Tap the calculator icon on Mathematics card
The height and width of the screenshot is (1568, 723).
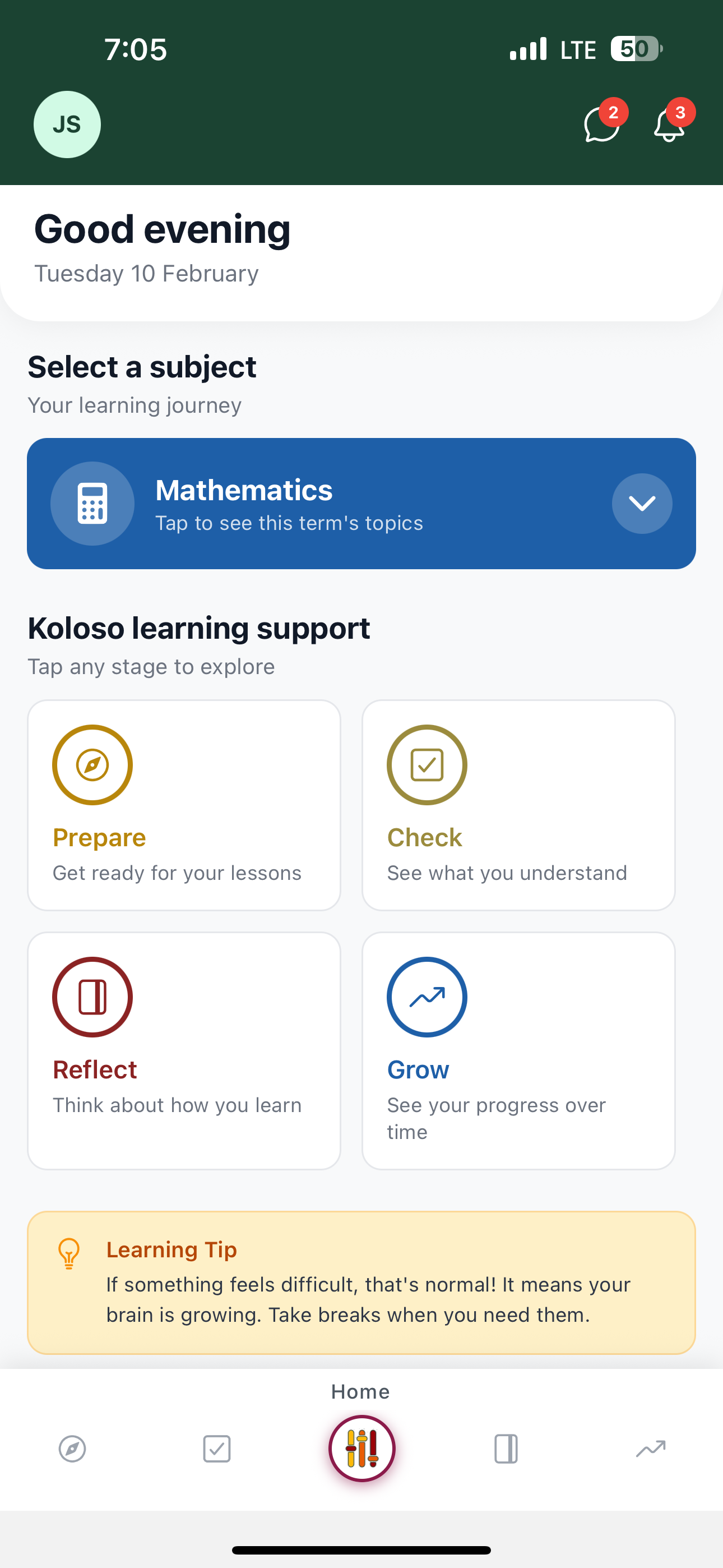pos(92,504)
